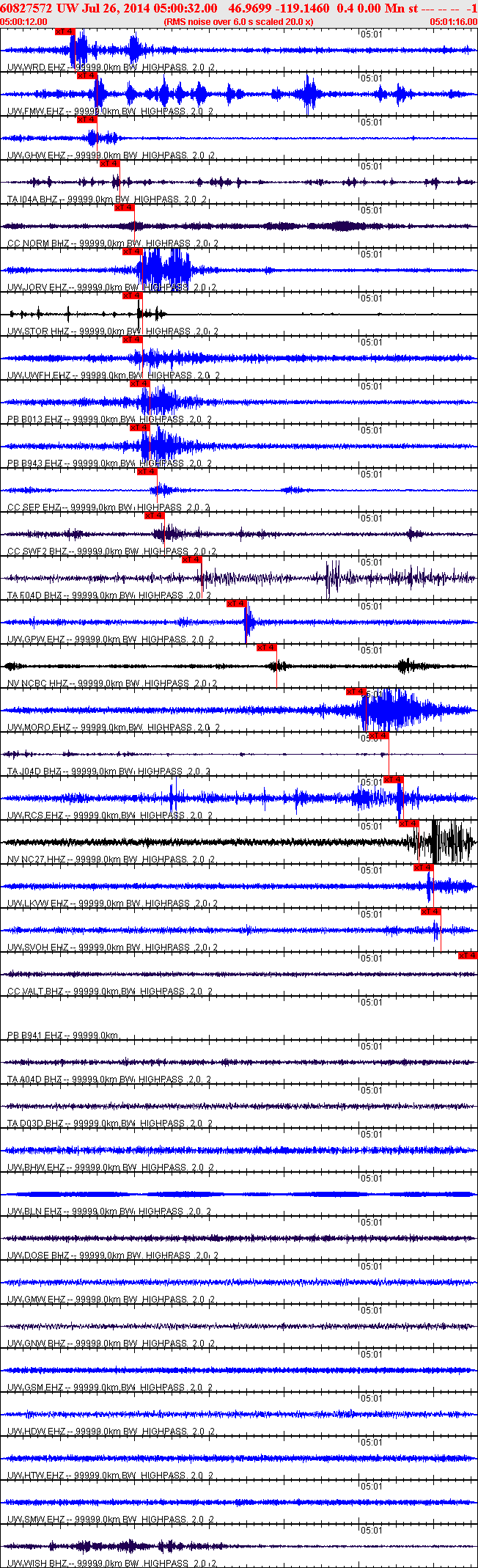
Task: Click the start time label 05:00:12.00
Action: (23, 22)
